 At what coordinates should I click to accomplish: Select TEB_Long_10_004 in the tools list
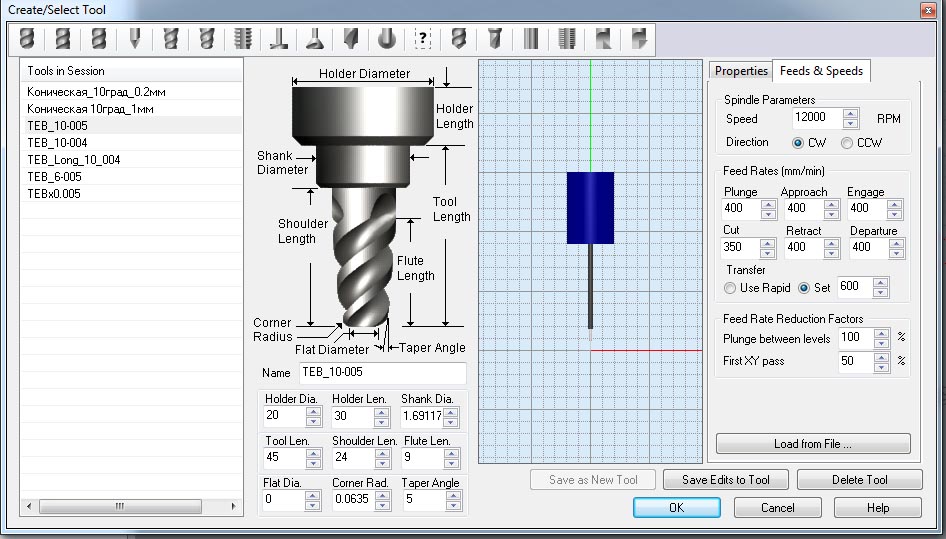74,160
